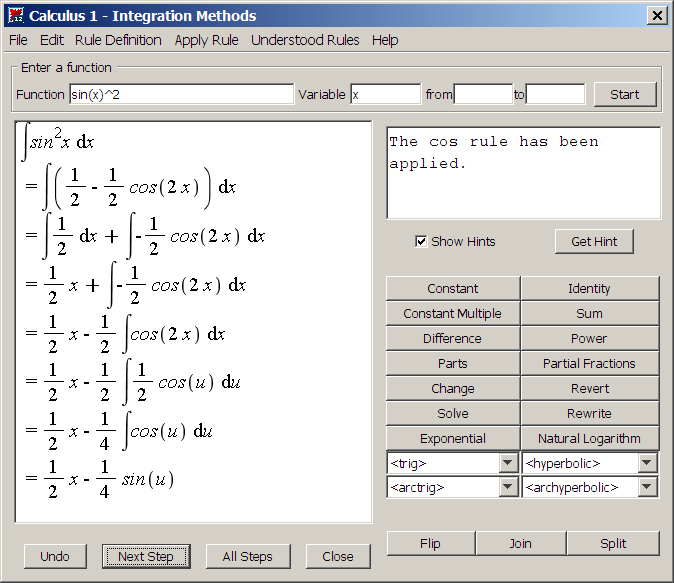This screenshot has height=583, width=674.
Task: Click the Next Step button
Action: (146, 556)
